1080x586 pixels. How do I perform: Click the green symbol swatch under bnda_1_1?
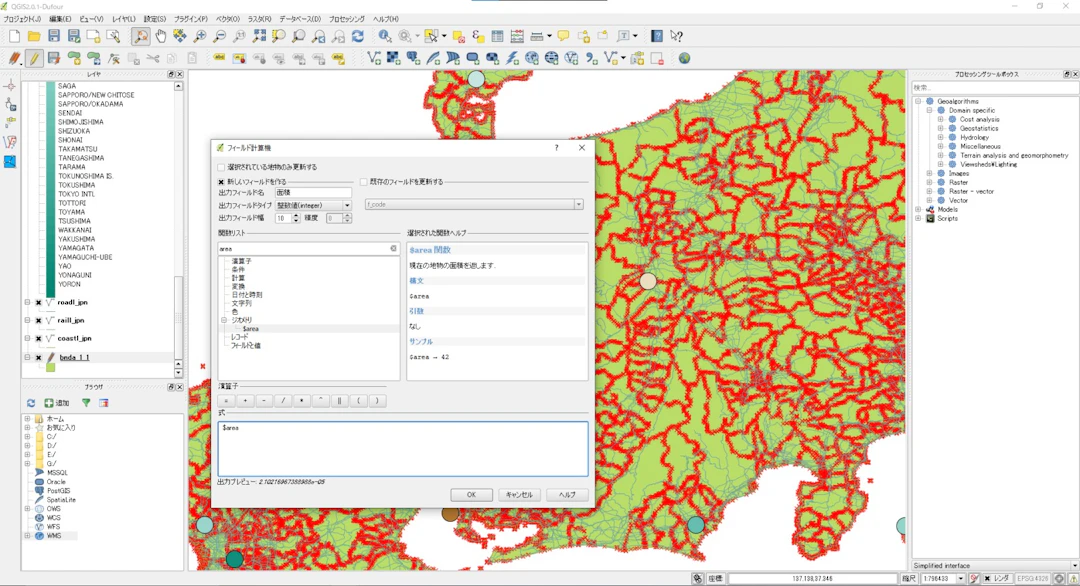(50, 368)
